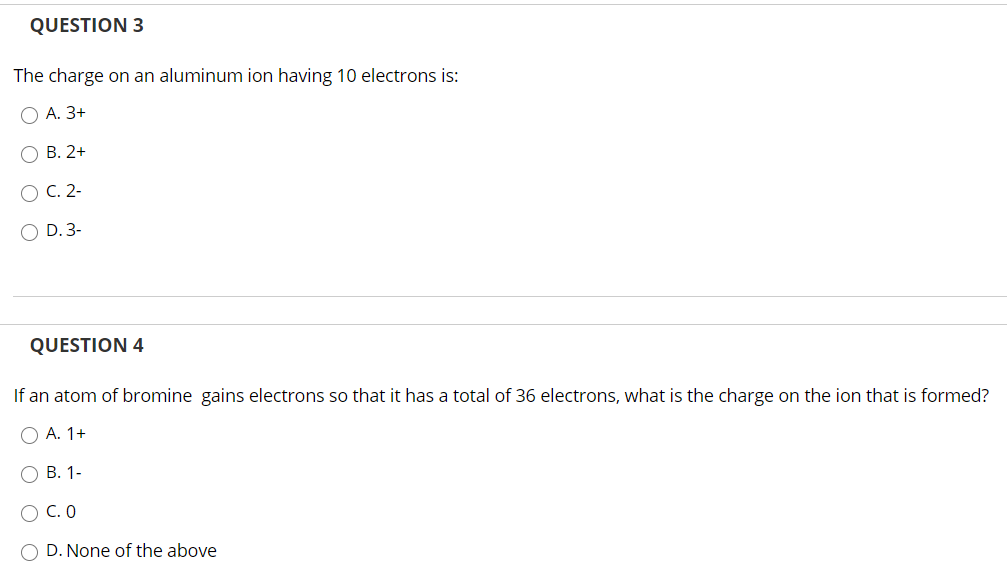Click the Question 3 prompt about aluminum ion
The image size is (1007, 587).
tap(235, 75)
